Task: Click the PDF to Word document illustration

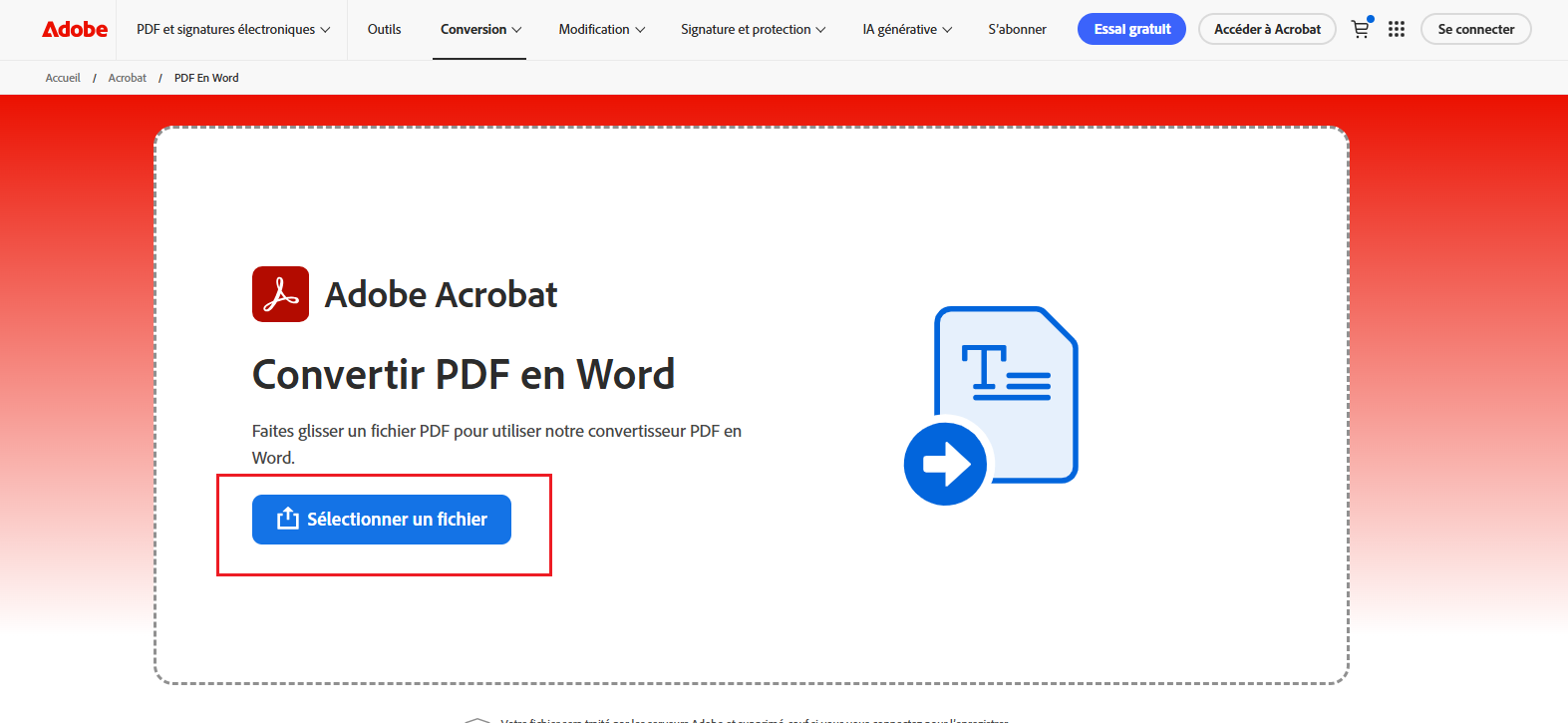Action: (992, 405)
